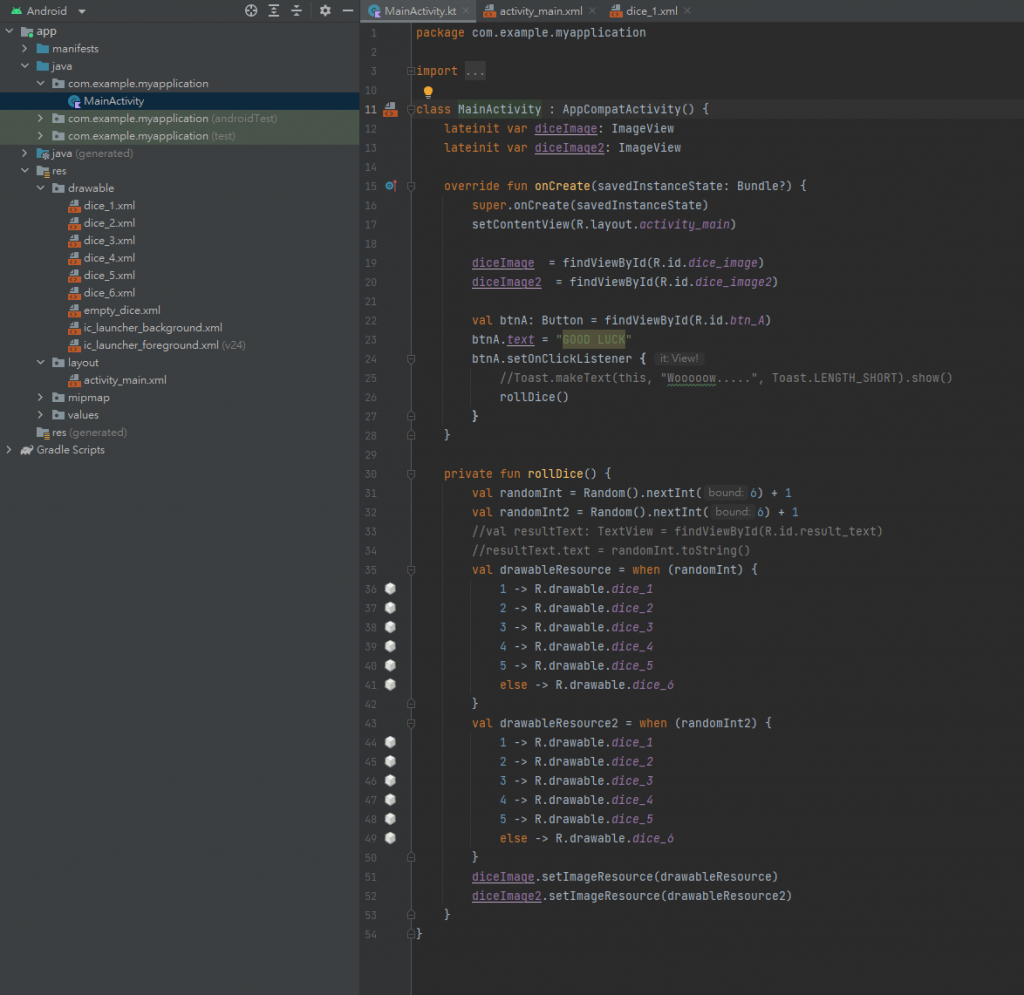Viewport: 1024px width, 995px height.
Task: Click the yellow lightbulb quick-fix icon
Action: [428, 91]
